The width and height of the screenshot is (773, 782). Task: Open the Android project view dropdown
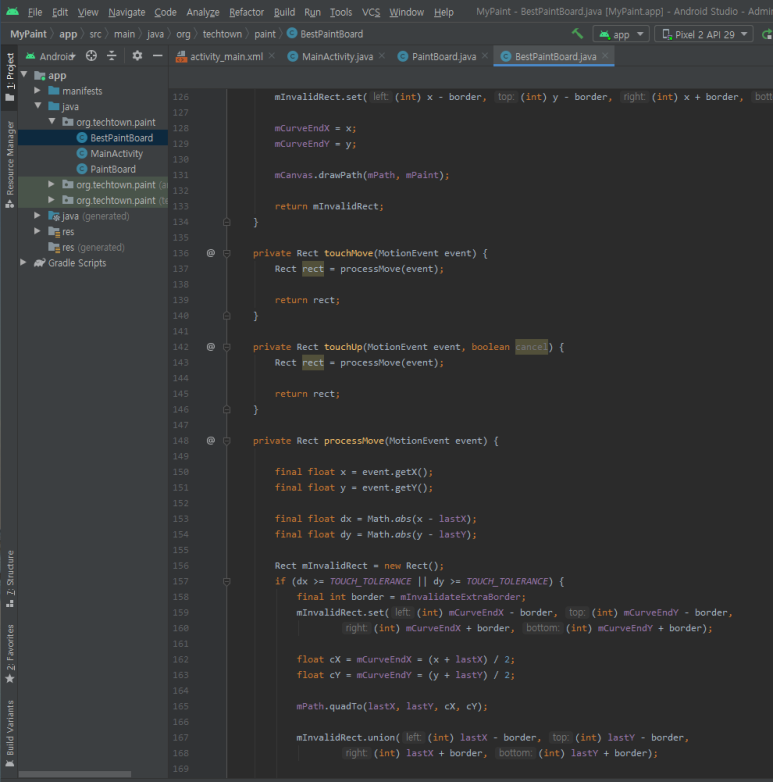50,56
